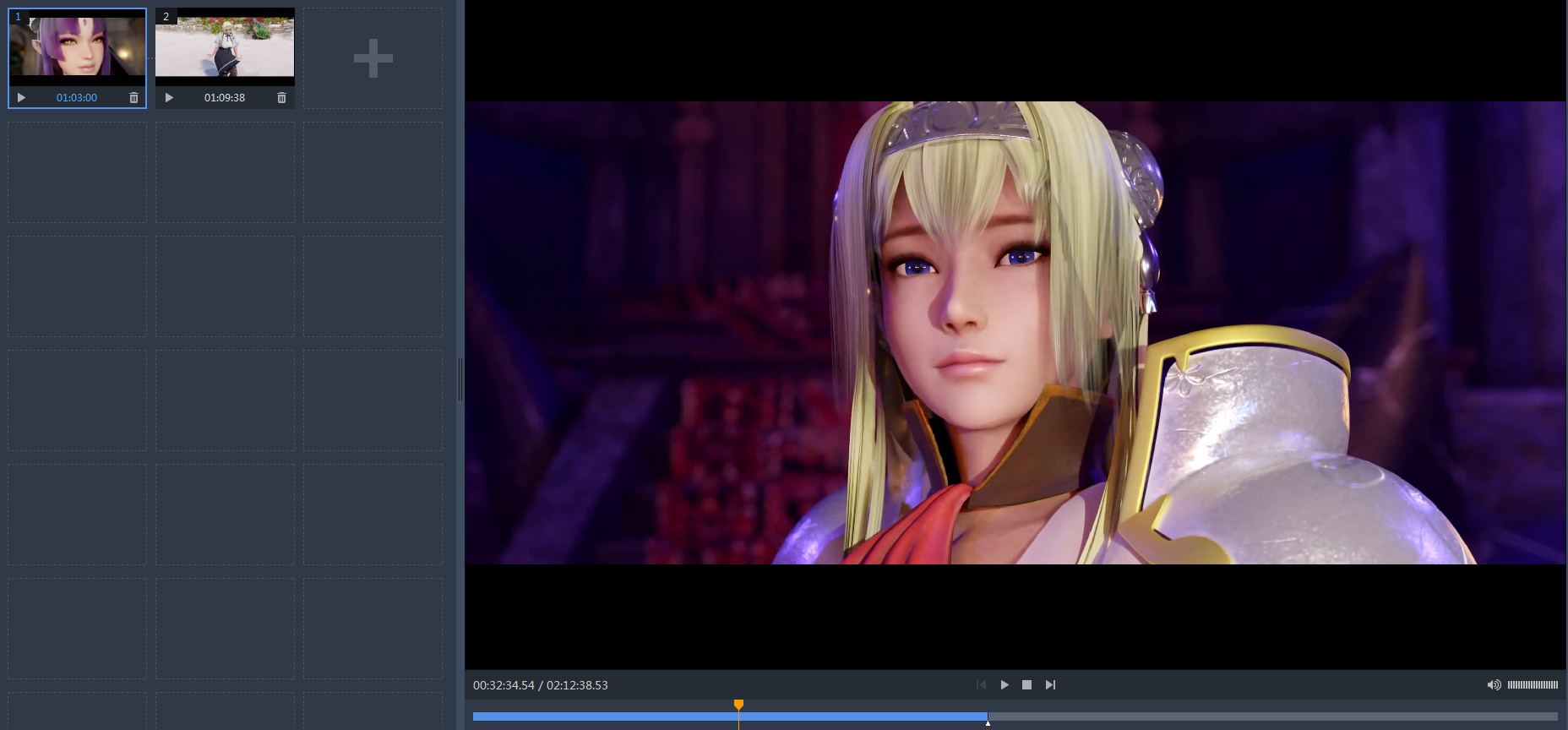Click the panel splitter handle
This screenshot has width=1568, height=730.
[x=460, y=379]
